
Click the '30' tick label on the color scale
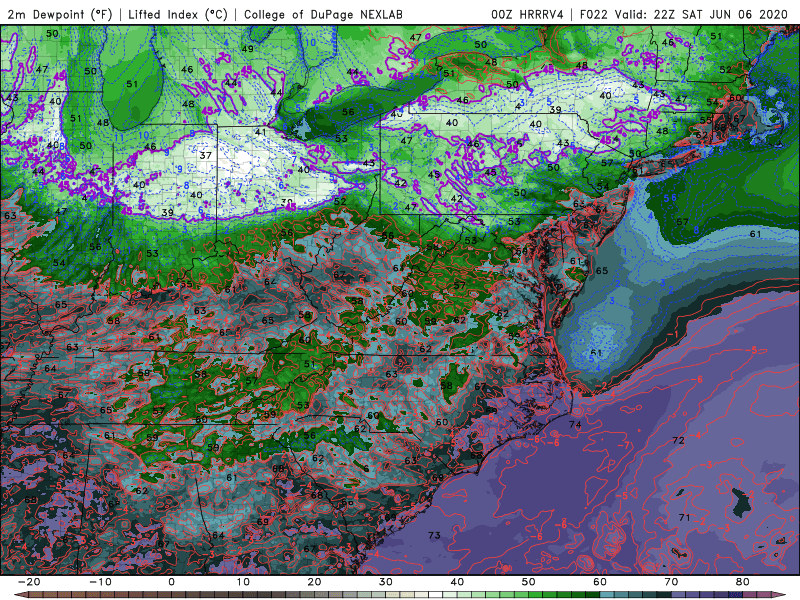[386, 582]
